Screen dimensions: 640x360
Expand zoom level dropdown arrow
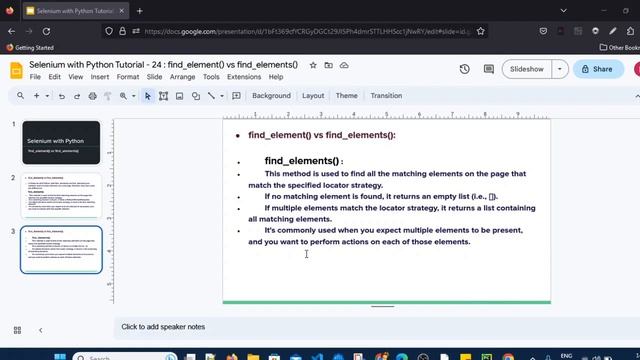click(x=133, y=96)
